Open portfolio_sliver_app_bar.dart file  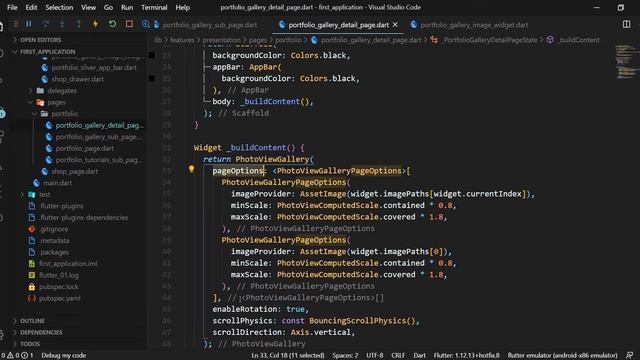(94, 68)
